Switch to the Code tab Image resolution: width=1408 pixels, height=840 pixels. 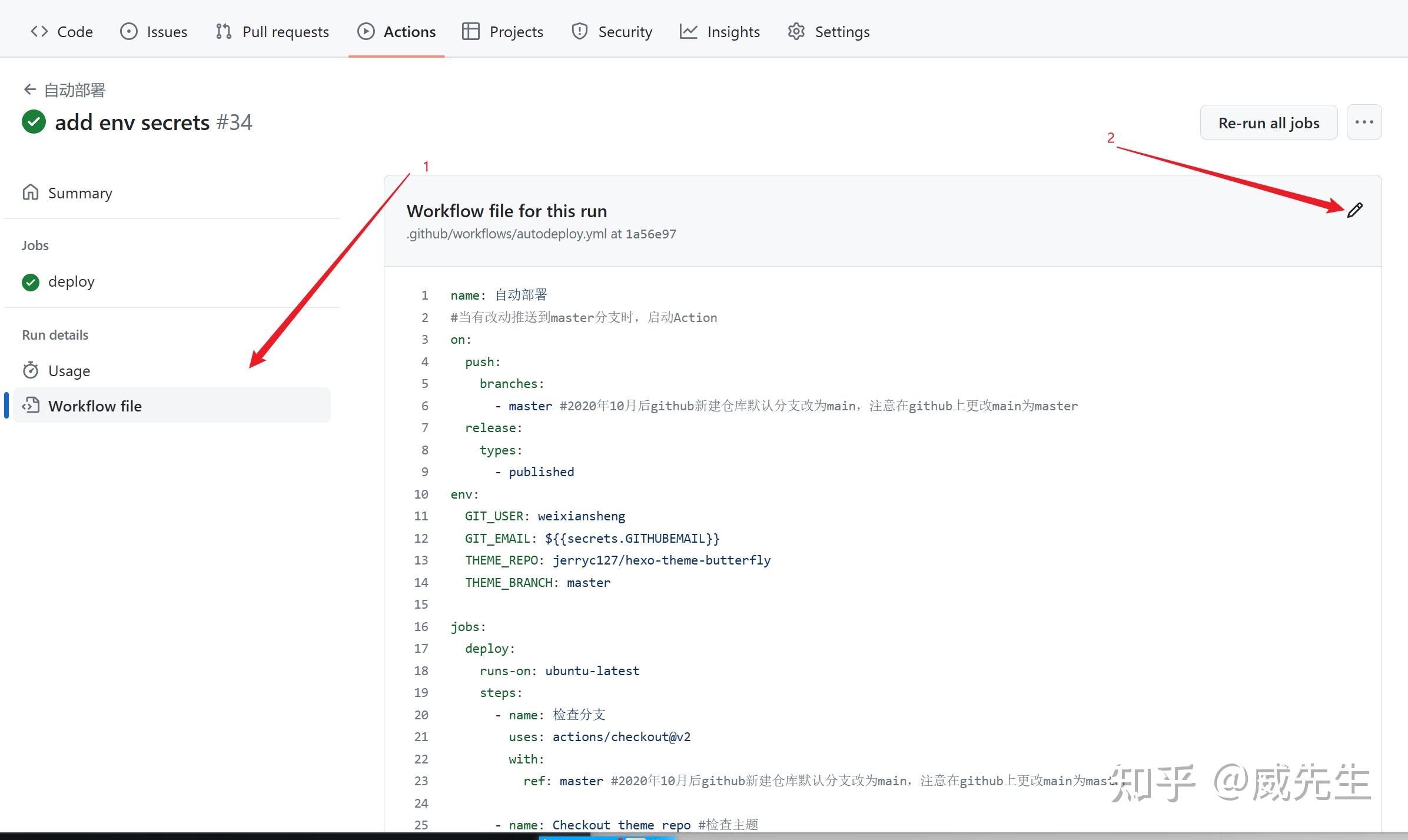(61, 31)
